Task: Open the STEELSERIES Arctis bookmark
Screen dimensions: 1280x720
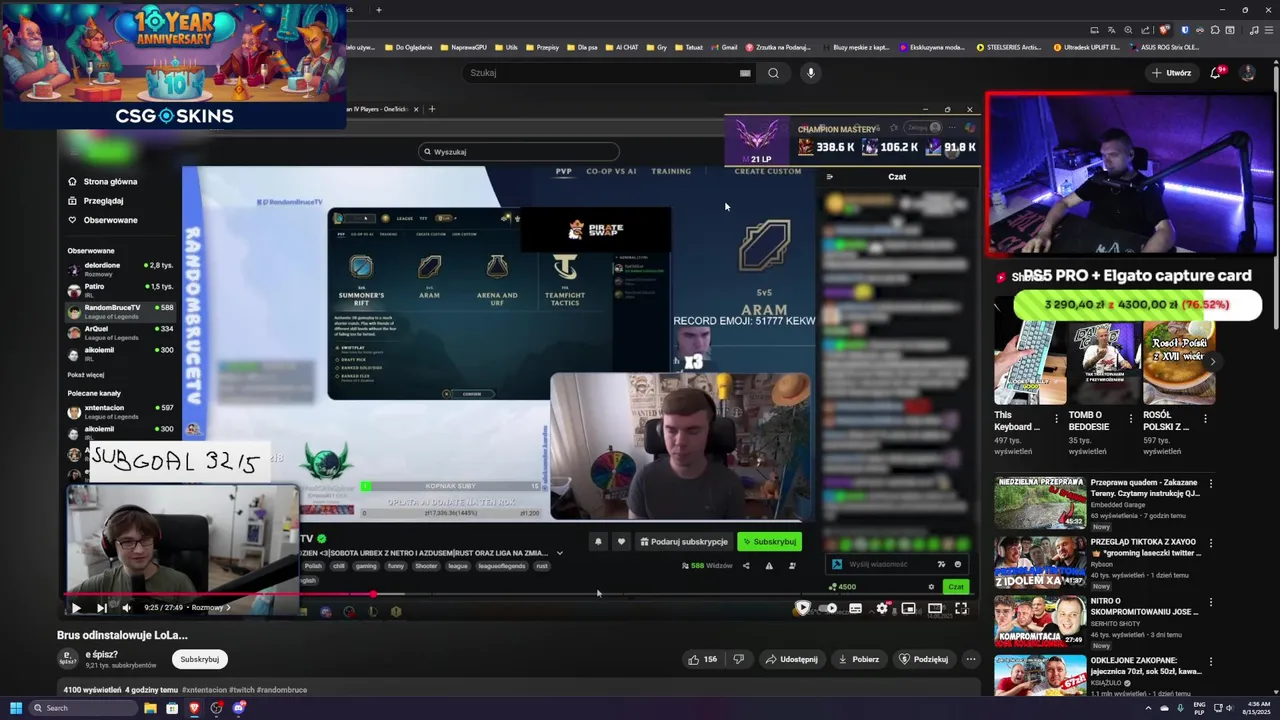Action: [1009, 47]
